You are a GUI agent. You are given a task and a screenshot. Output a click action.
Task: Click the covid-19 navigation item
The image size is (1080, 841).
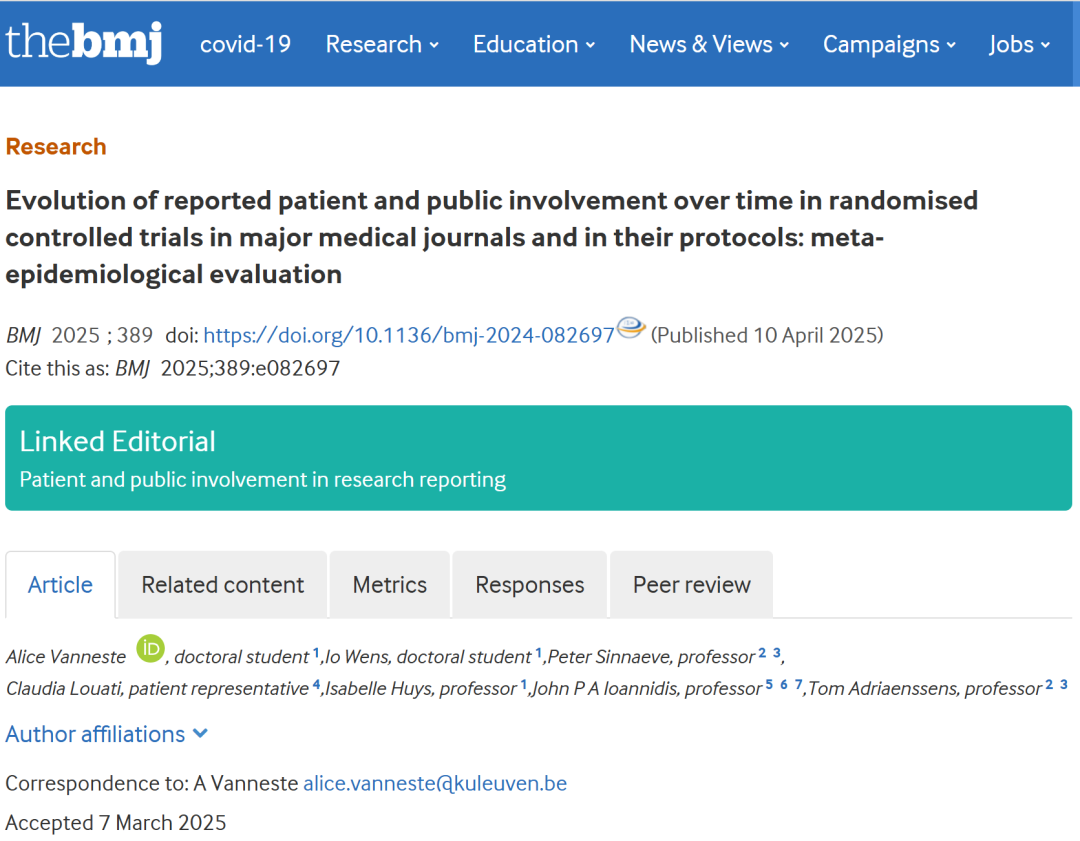coord(245,44)
